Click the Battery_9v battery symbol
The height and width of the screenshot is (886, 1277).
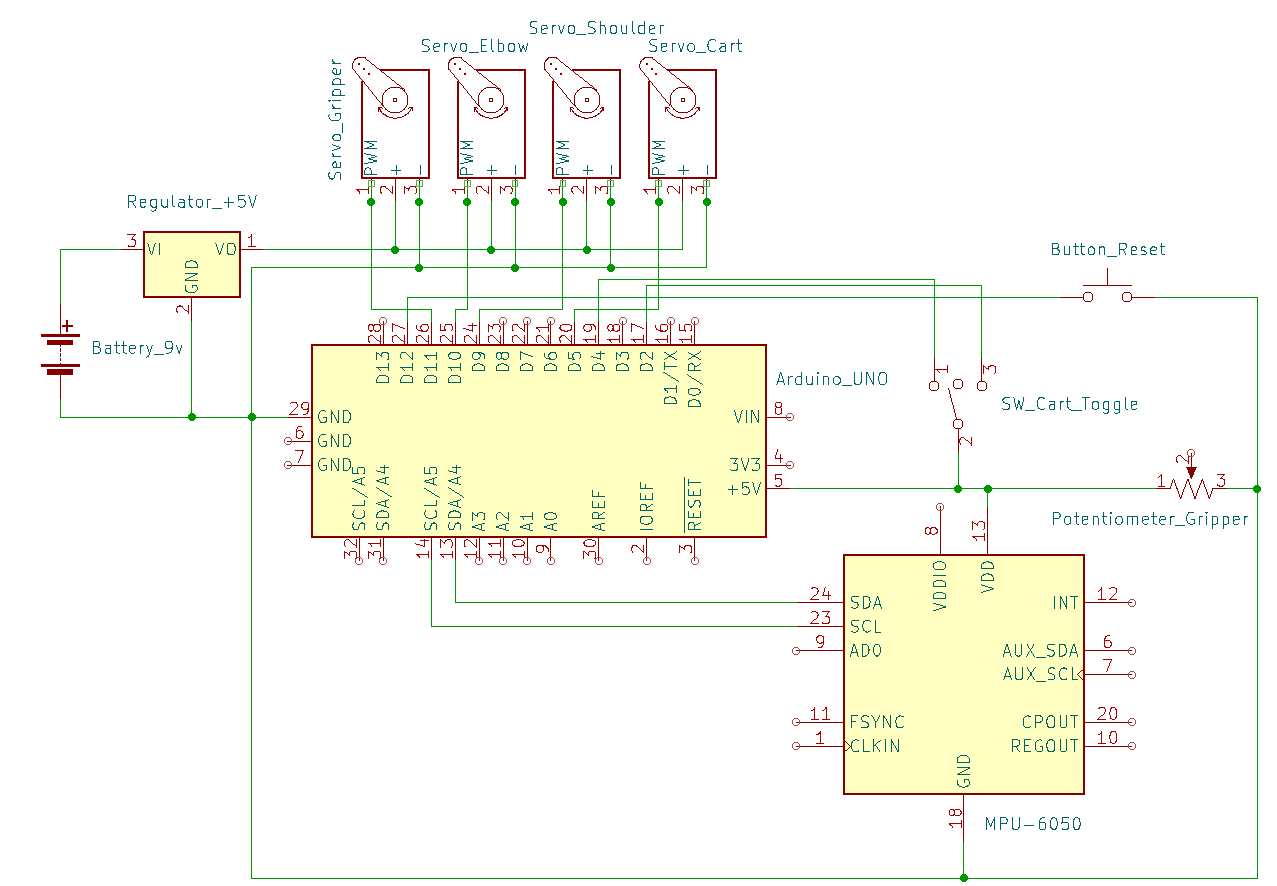pyautogui.click(x=61, y=353)
